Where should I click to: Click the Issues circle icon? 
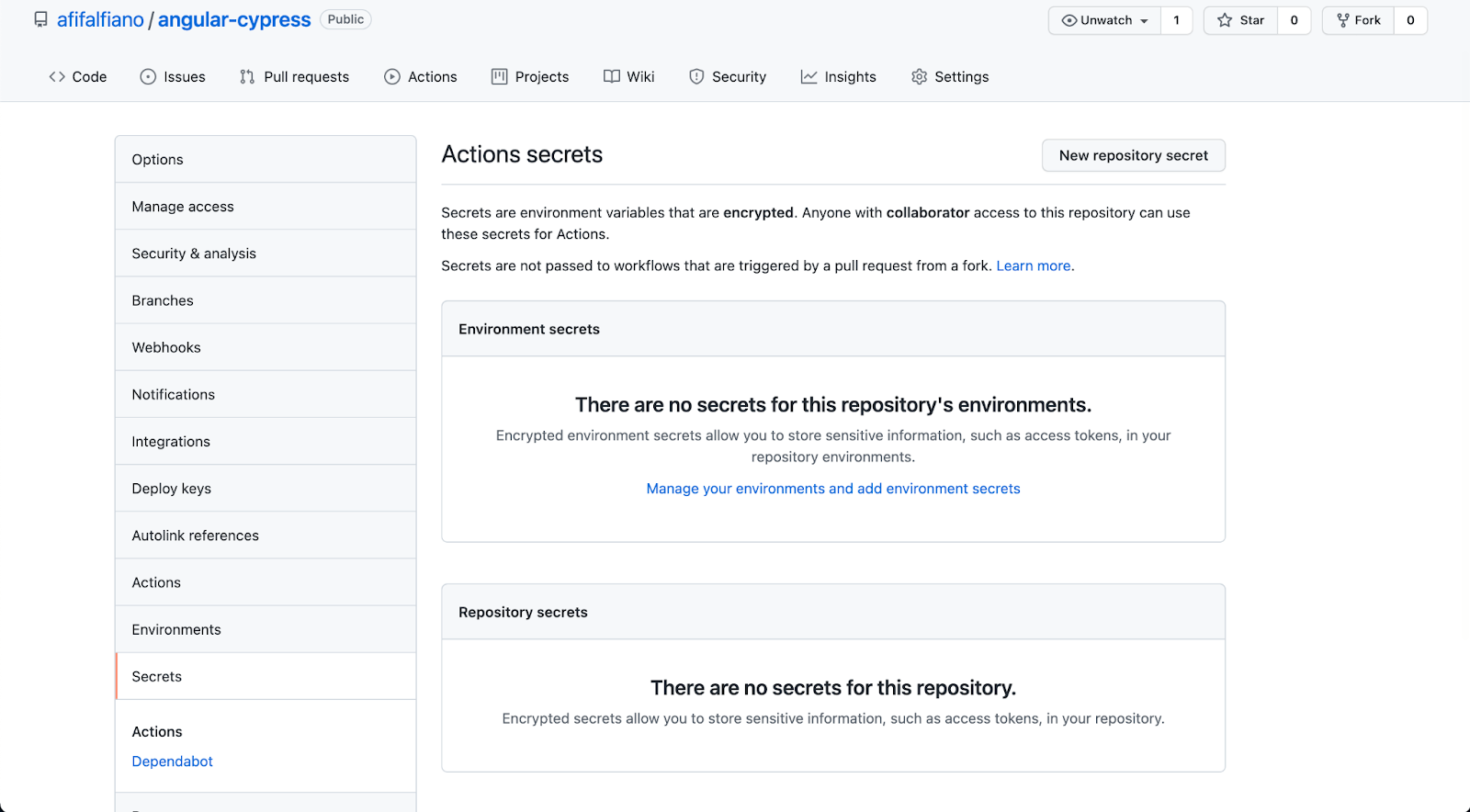148,77
